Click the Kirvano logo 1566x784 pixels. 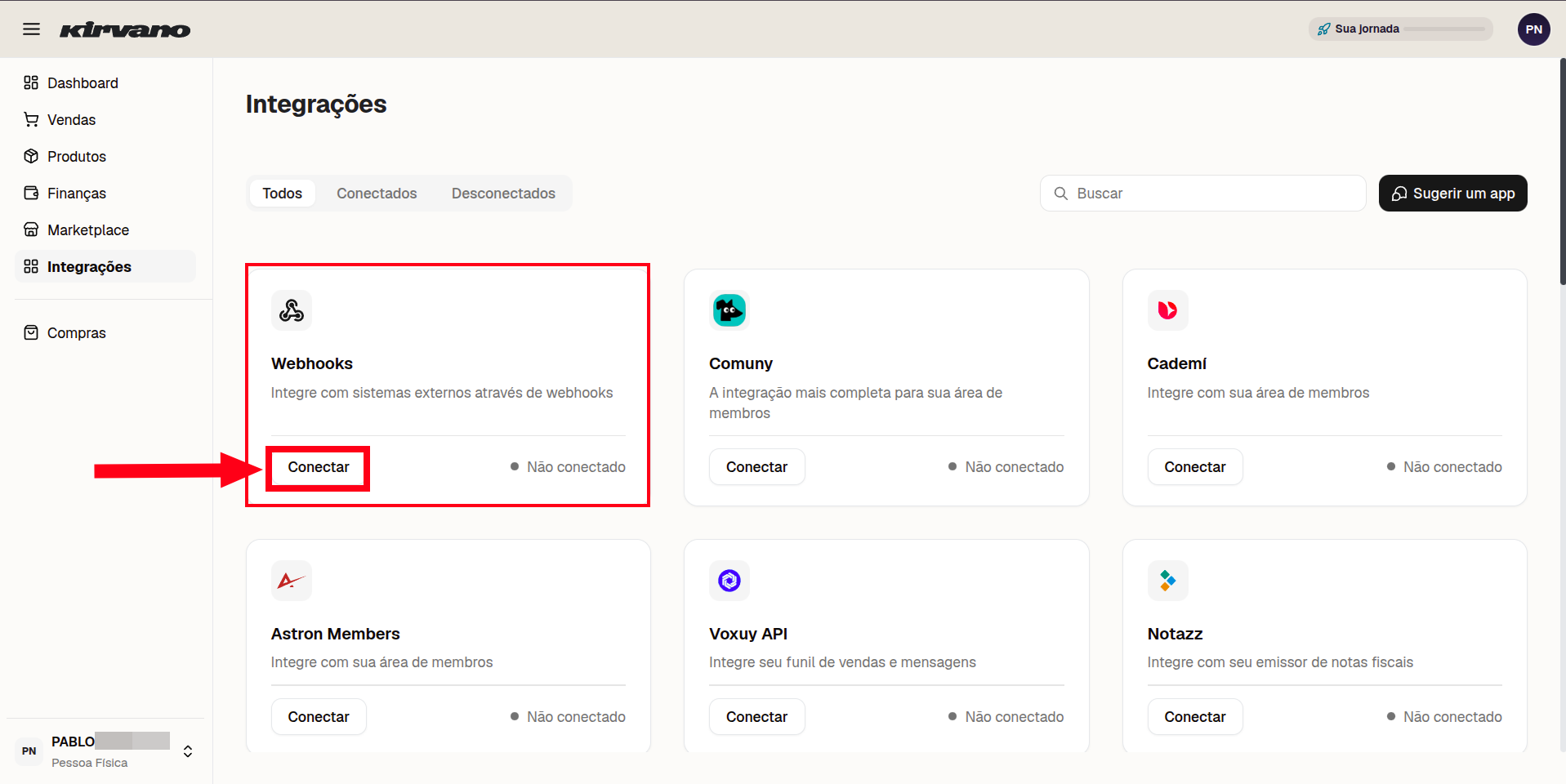tap(125, 30)
